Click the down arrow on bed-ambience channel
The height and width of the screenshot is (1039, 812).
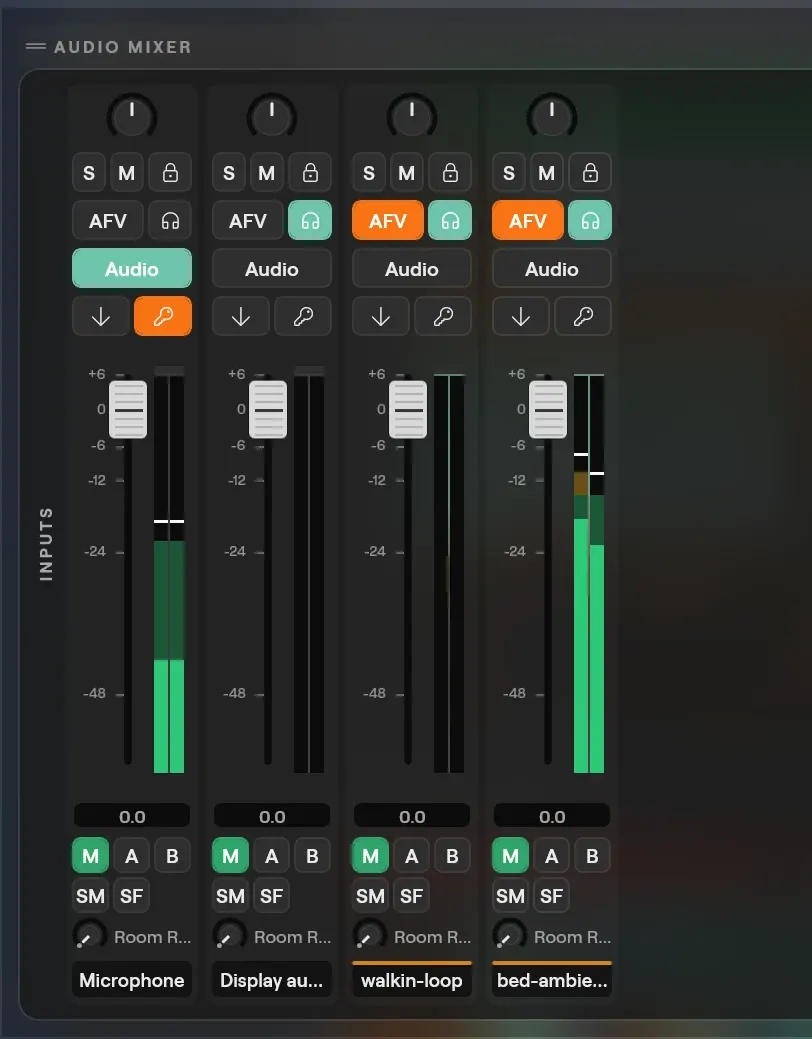[x=520, y=317]
